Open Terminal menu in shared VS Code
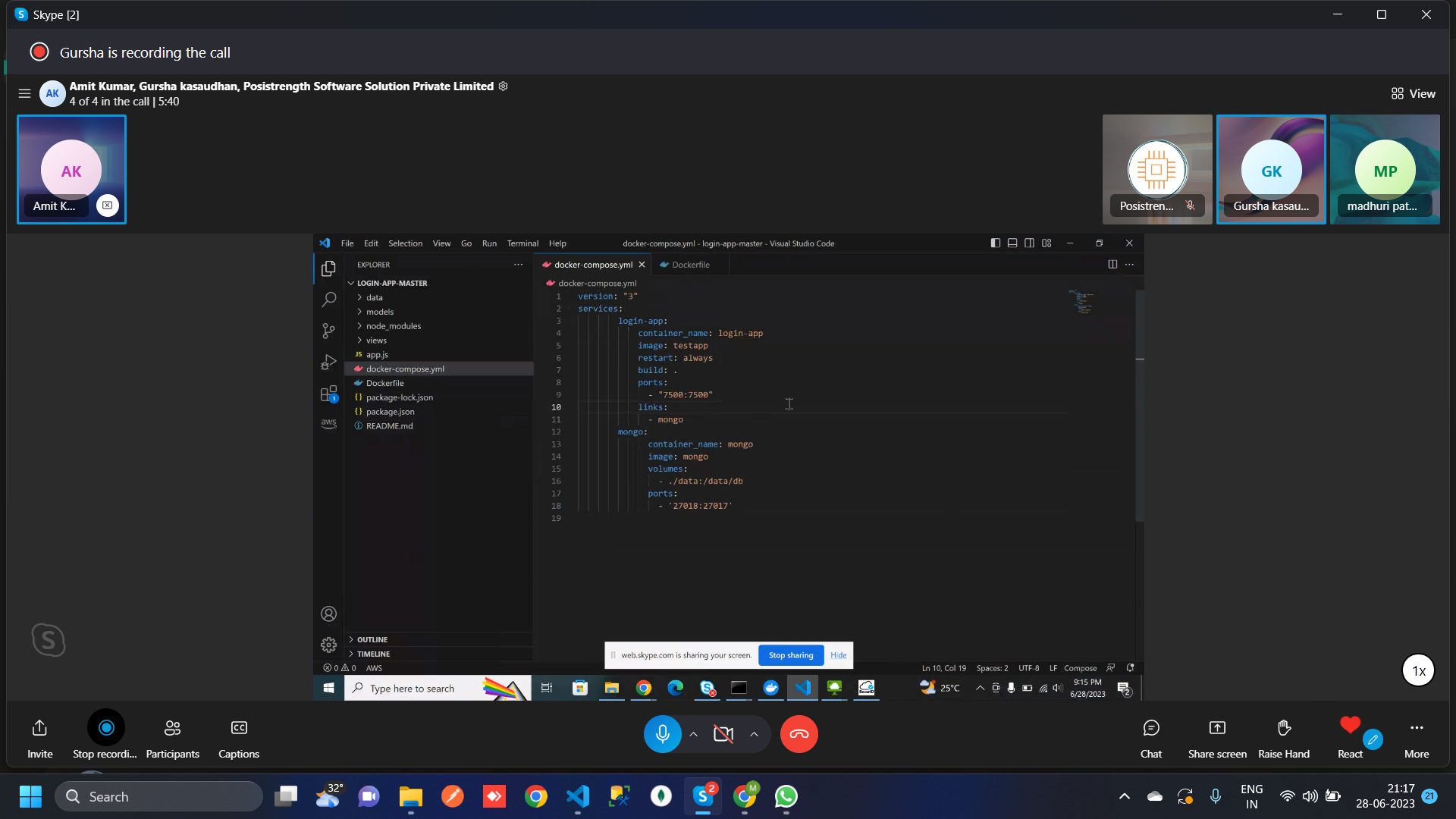The height and width of the screenshot is (819, 1456). 522,243
